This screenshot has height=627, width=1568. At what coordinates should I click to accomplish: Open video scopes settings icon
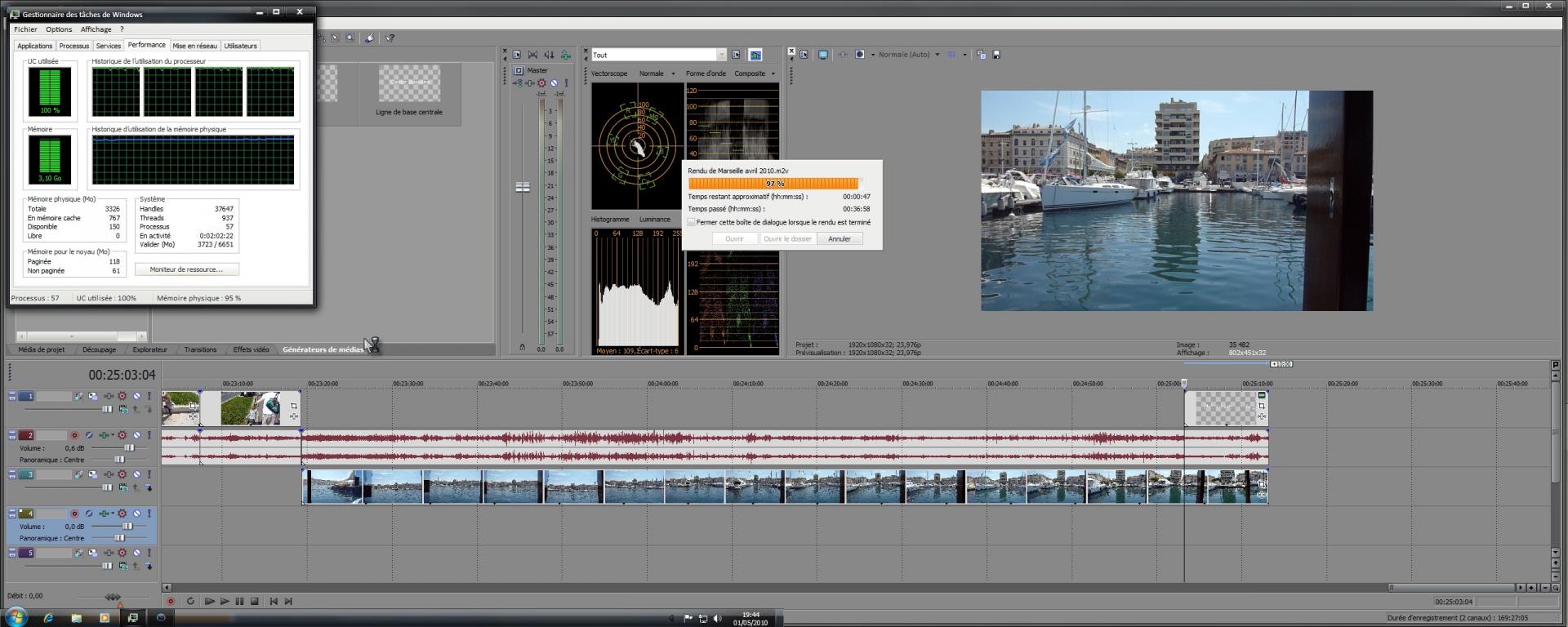tap(736, 55)
